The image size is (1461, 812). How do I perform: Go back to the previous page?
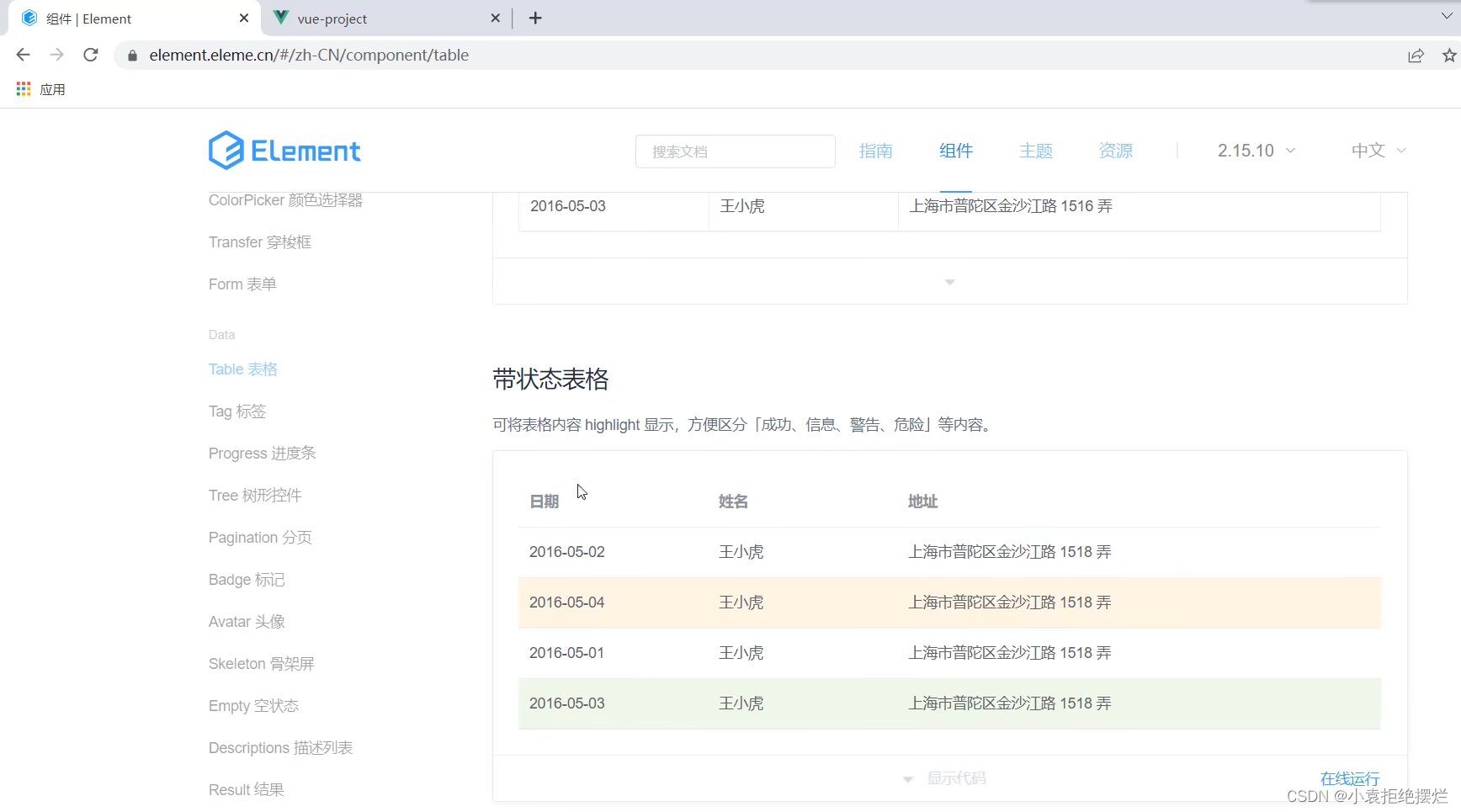click(23, 55)
